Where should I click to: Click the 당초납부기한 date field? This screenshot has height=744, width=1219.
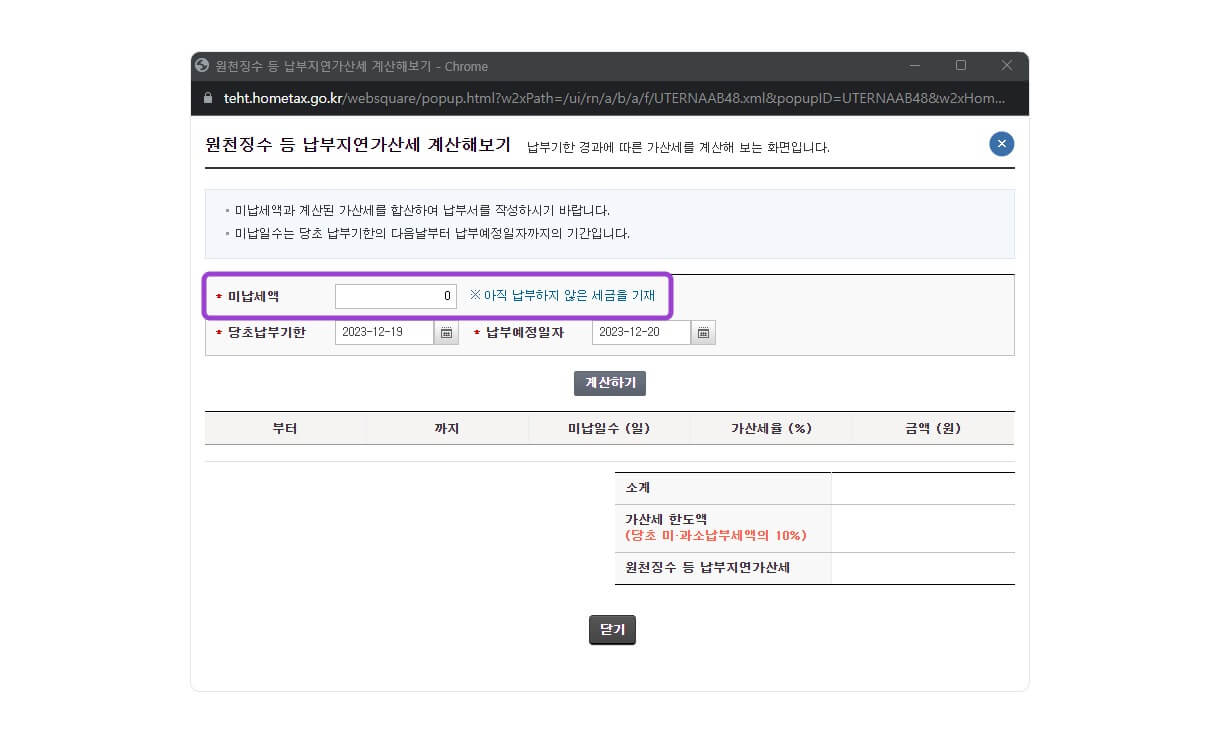pyautogui.click(x=384, y=333)
